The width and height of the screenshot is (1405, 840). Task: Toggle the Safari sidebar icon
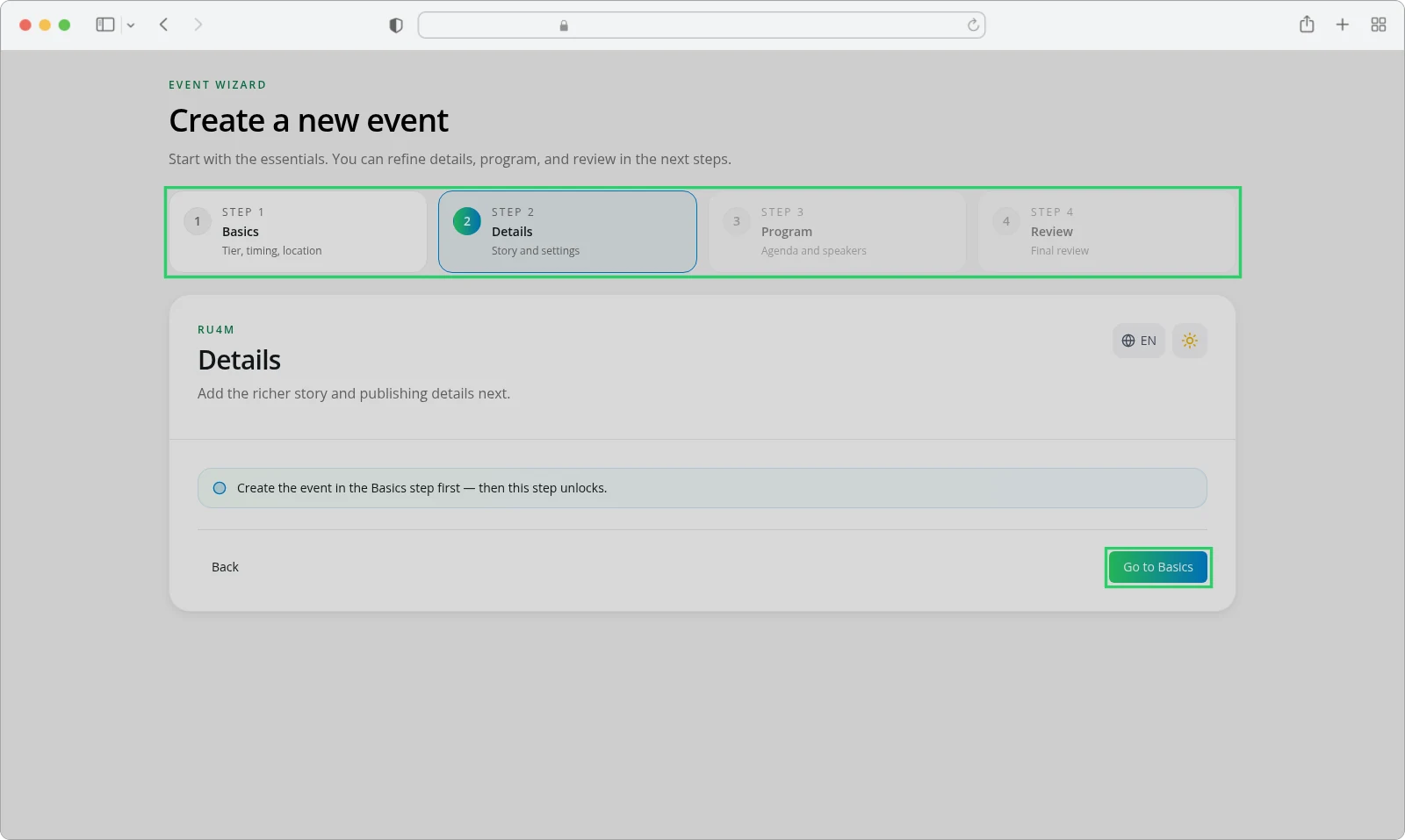[105, 25]
